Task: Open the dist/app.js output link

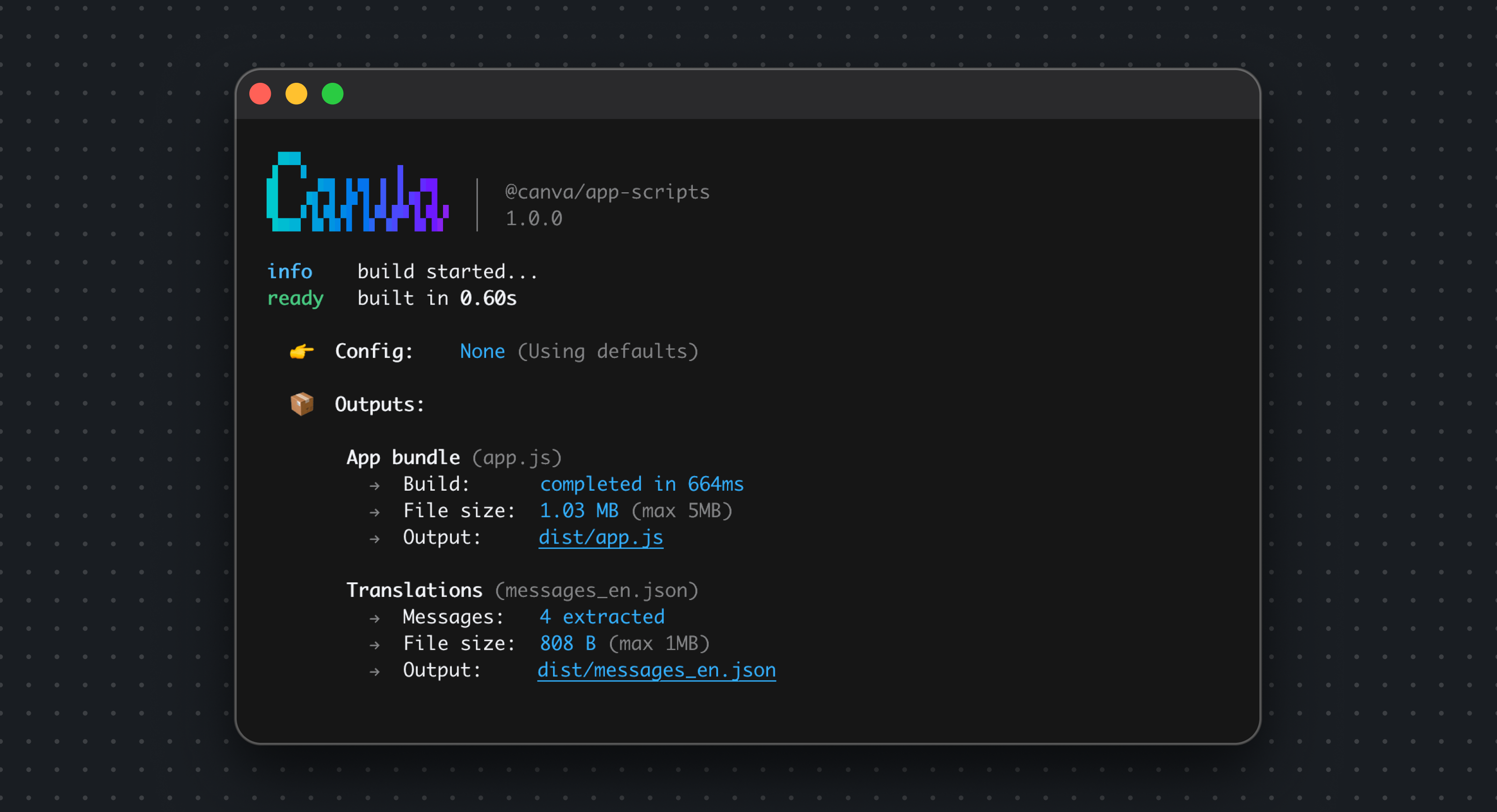Action: pyautogui.click(x=601, y=537)
